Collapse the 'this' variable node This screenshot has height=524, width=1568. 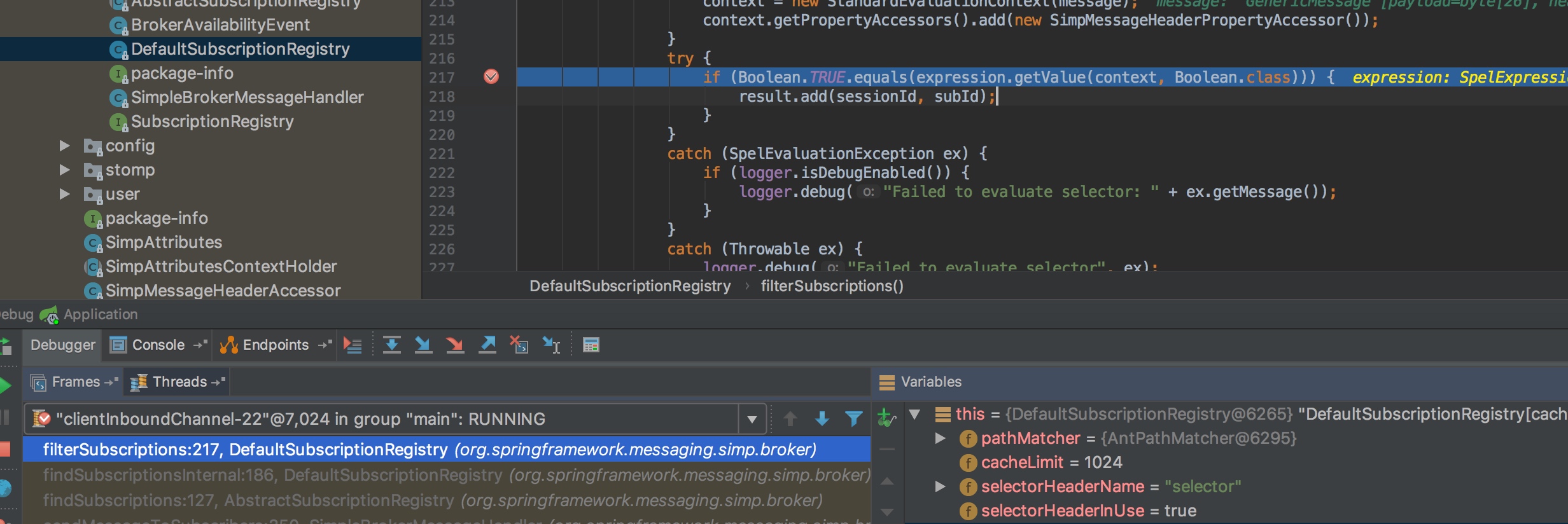(915, 414)
